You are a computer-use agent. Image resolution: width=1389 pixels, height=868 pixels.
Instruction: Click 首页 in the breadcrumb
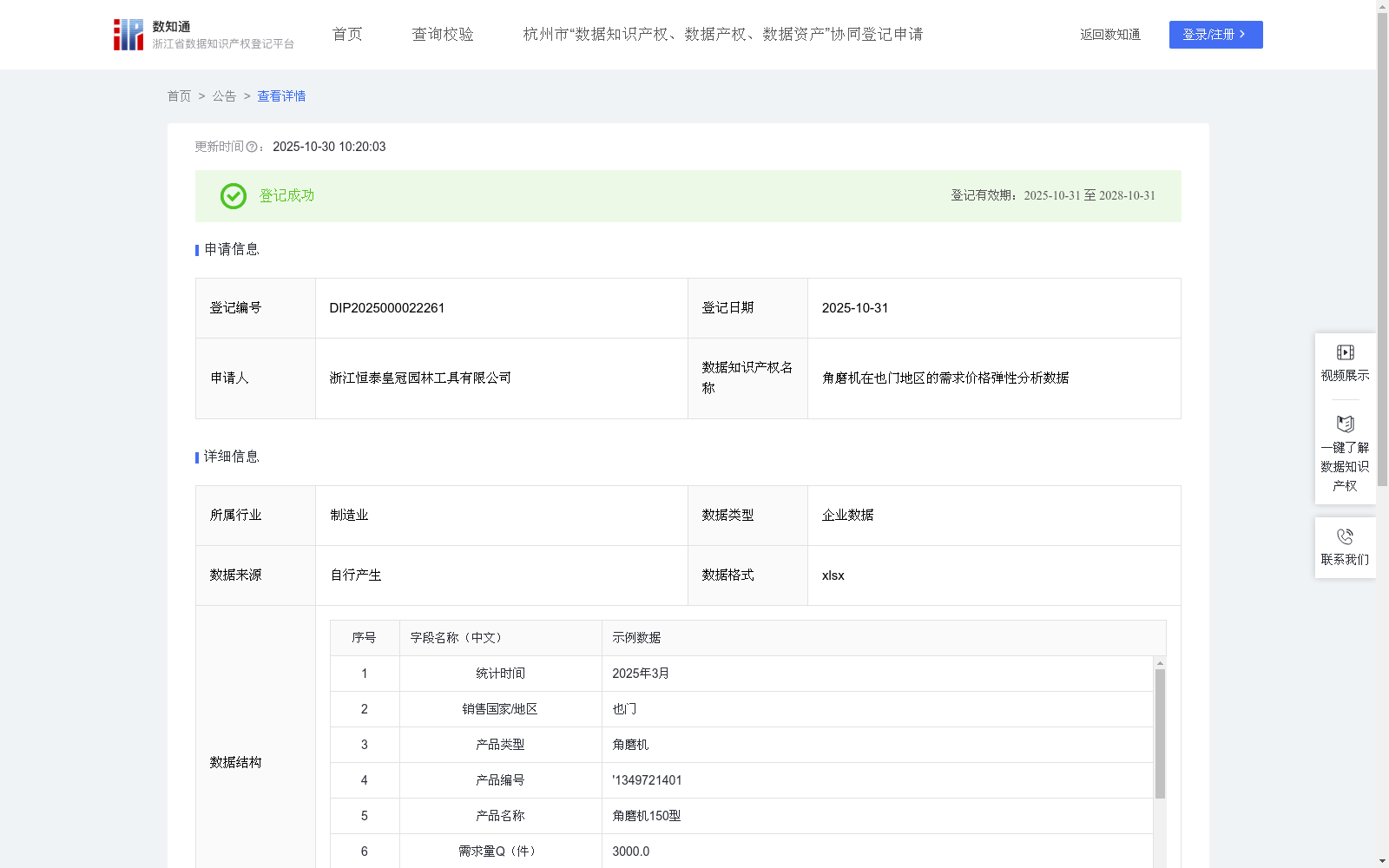click(x=179, y=96)
